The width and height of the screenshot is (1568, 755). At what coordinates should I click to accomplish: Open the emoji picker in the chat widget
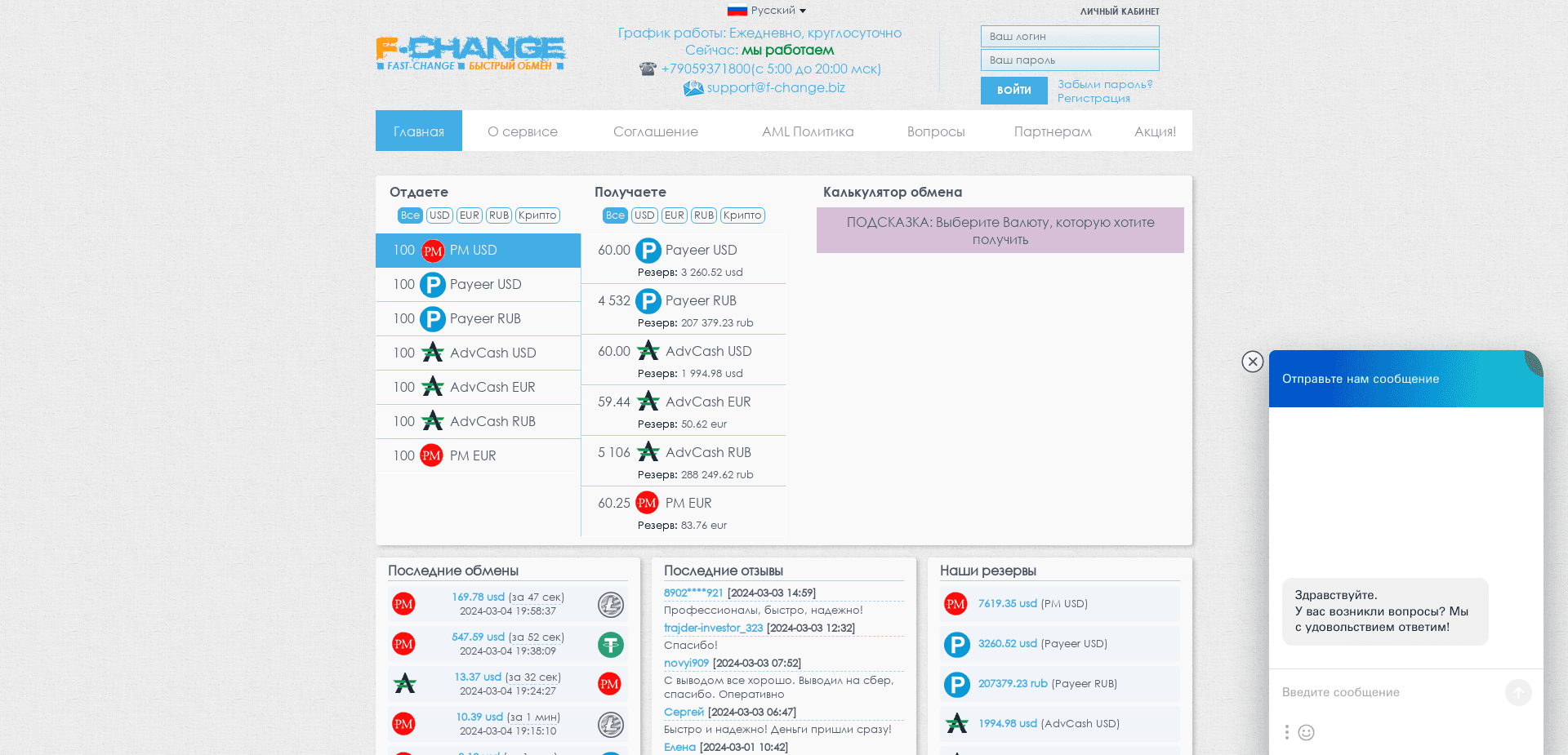(1307, 733)
